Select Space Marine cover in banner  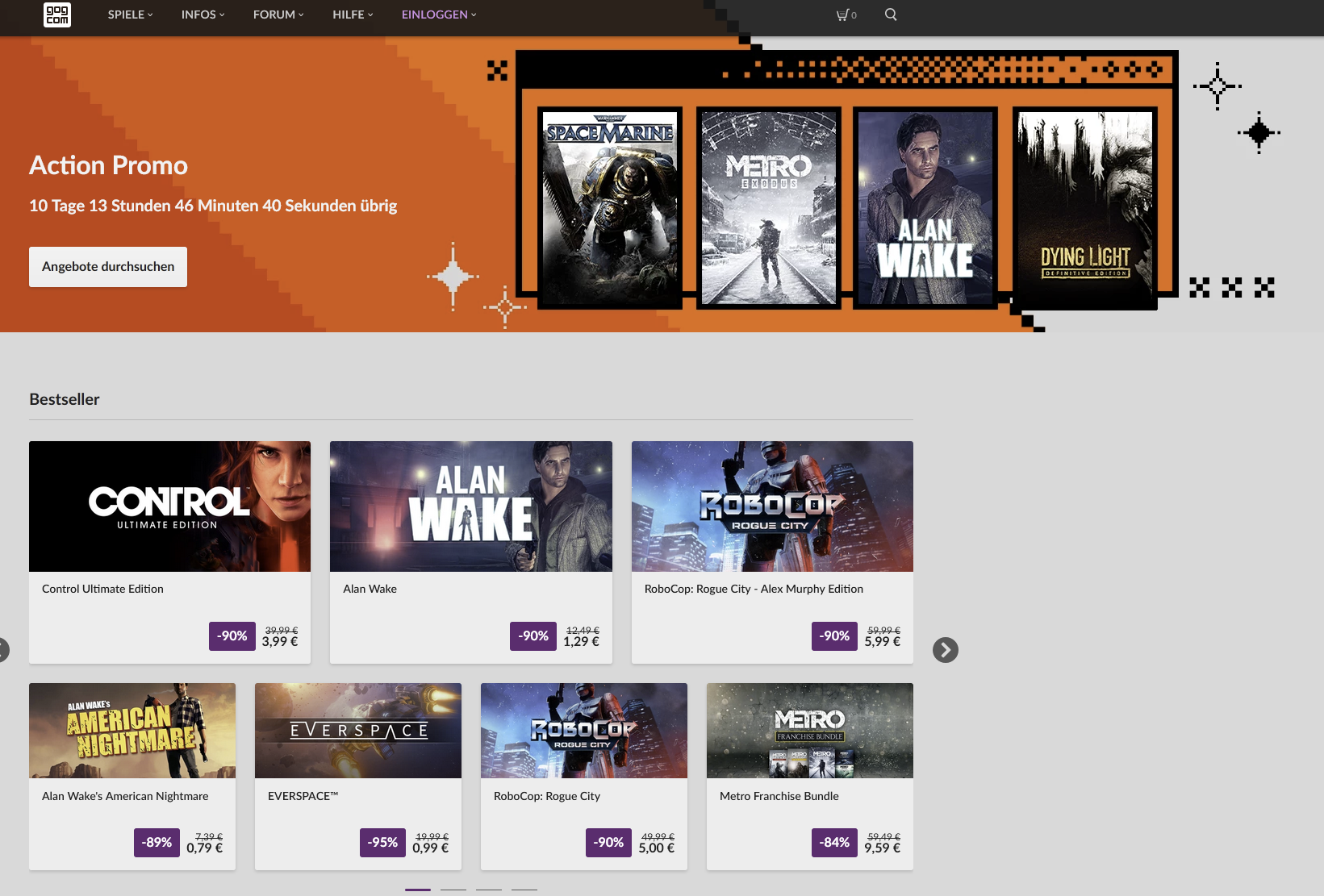pyautogui.click(x=610, y=208)
